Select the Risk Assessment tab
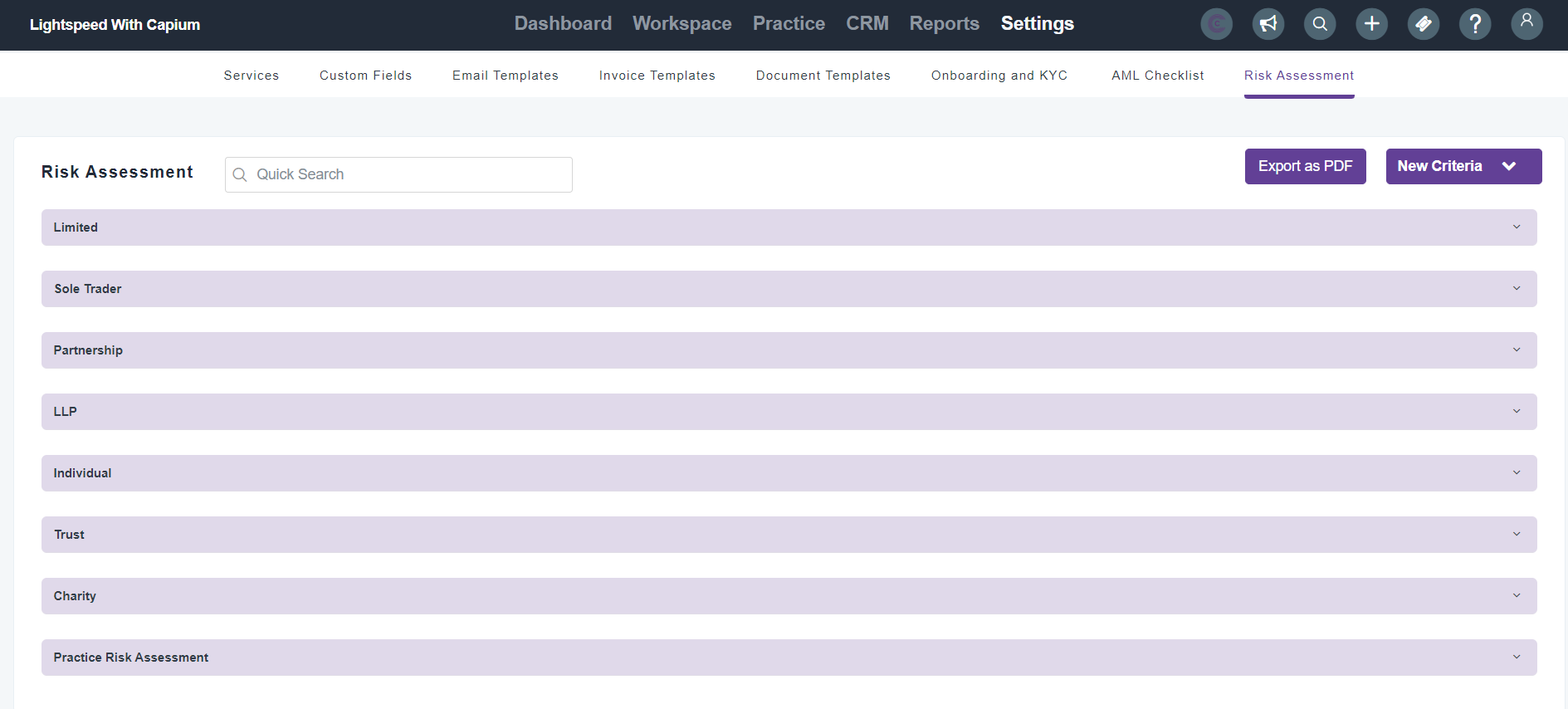The height and width of the screenshot is (709, 1568). 1299,76
